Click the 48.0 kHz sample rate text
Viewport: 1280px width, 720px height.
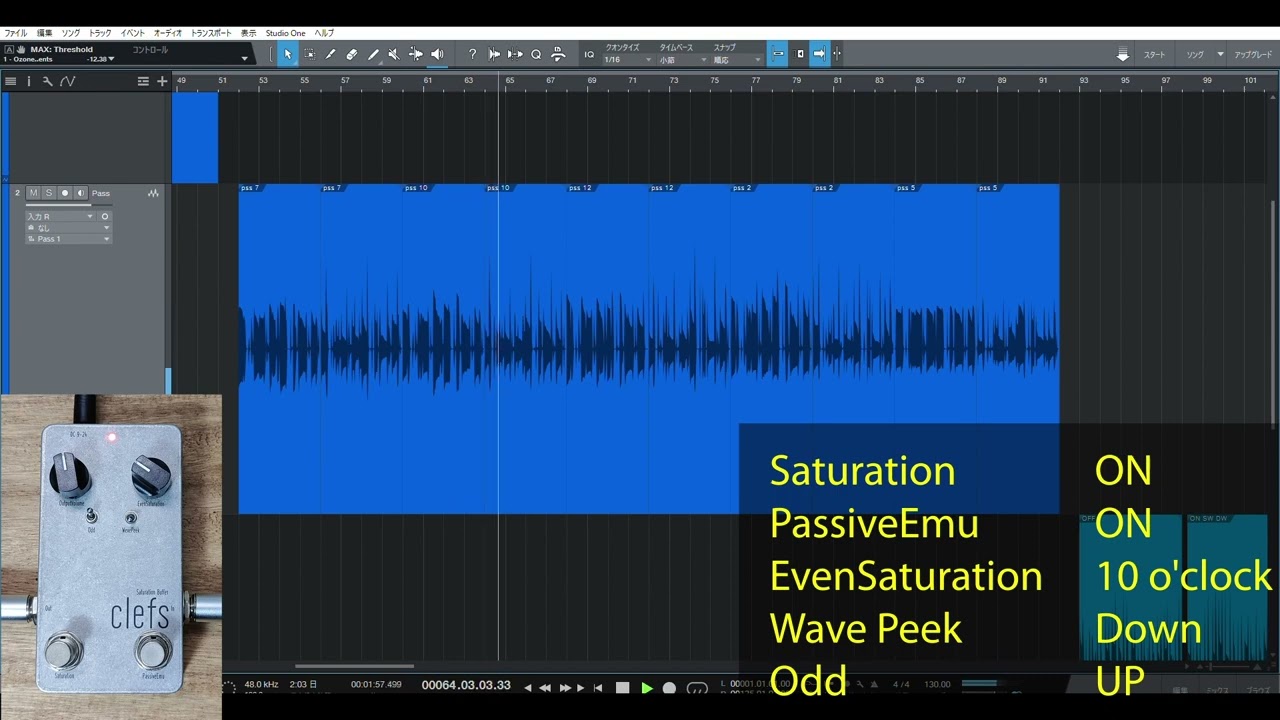(261, 685)
